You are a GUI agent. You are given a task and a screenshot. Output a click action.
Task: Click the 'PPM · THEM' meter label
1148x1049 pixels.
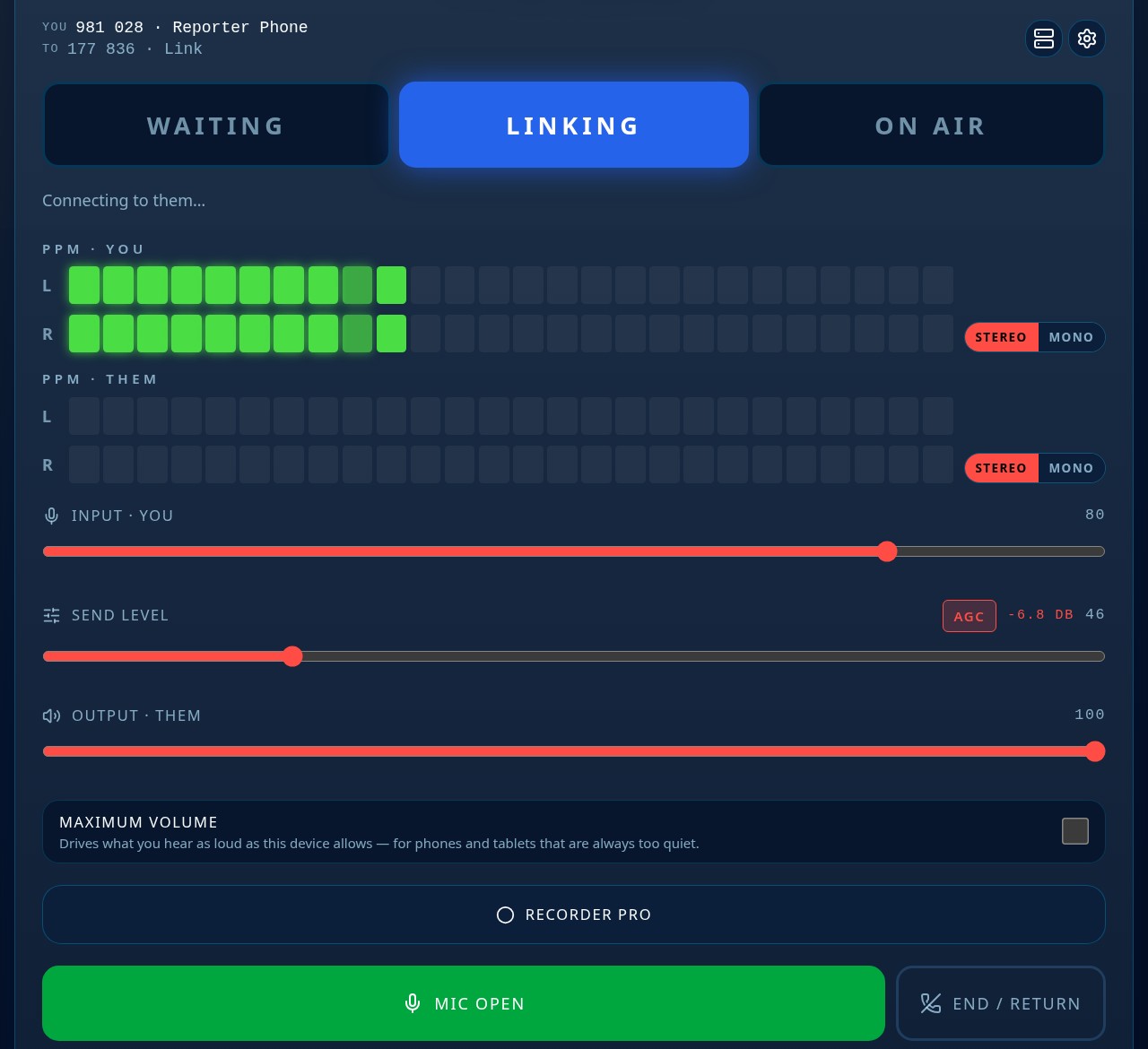[x=100, y=379]
